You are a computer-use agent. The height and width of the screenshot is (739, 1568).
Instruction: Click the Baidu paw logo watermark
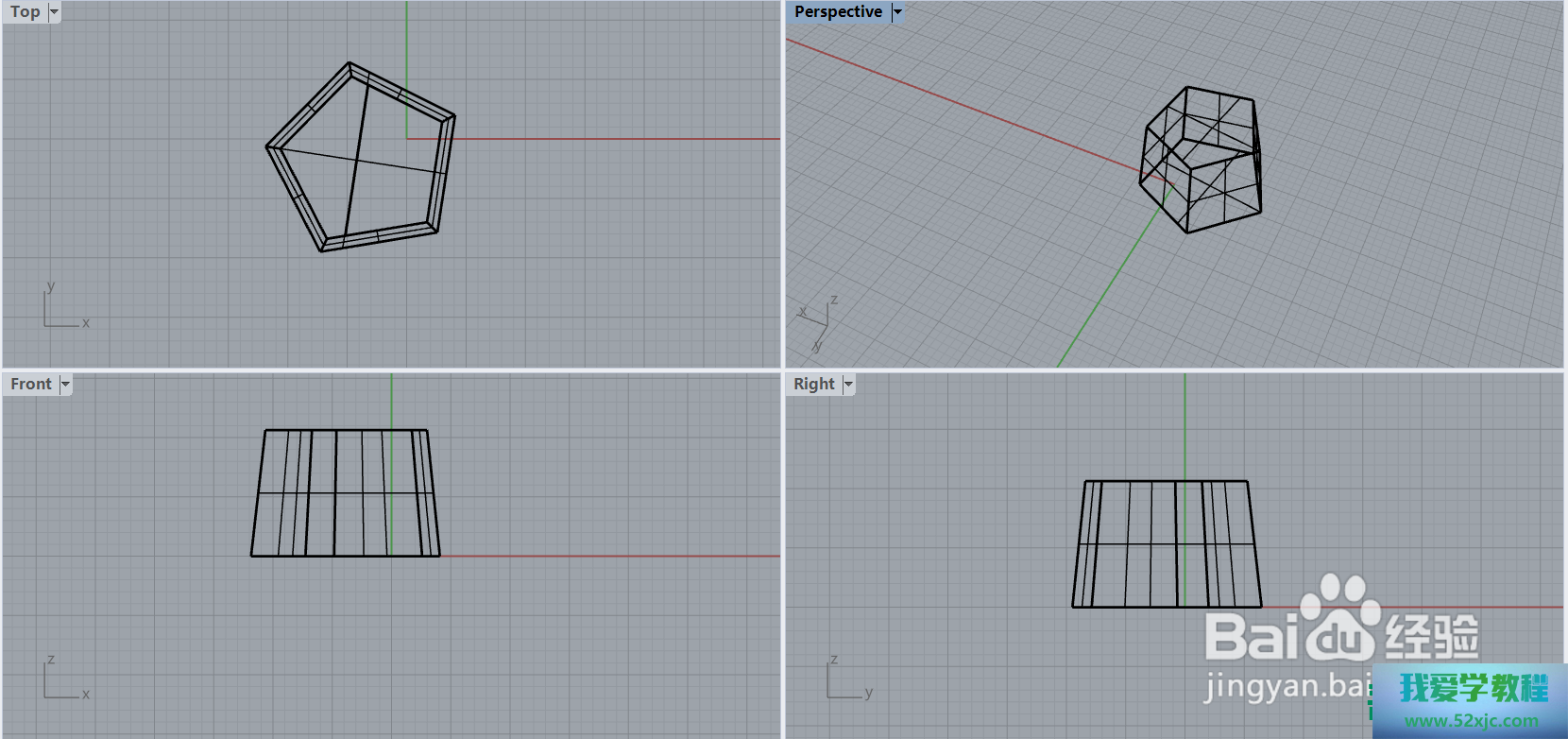(1339, 619)
